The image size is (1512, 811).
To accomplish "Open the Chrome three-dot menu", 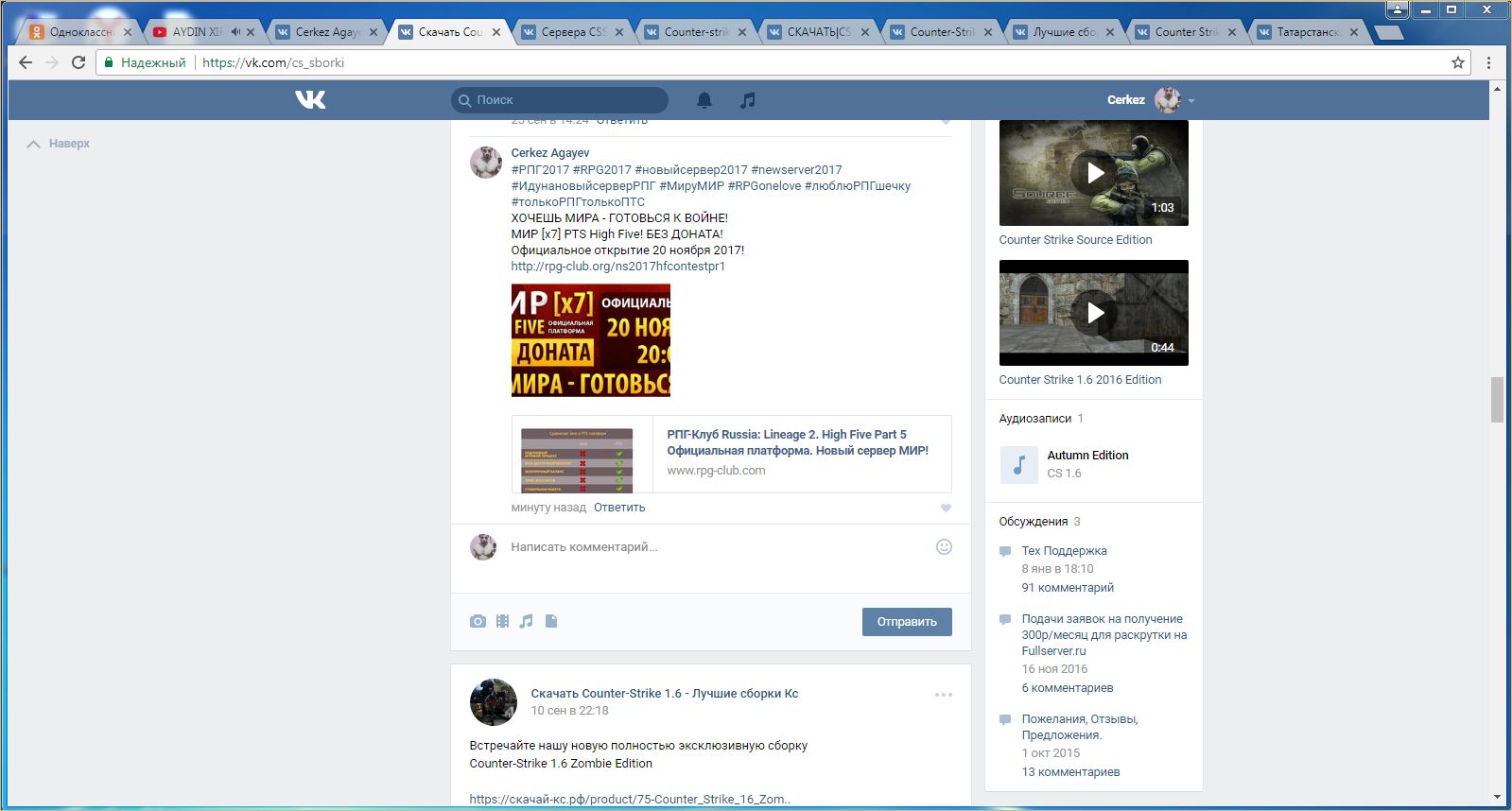I will pyautogui.click(x=1488, y=62).
